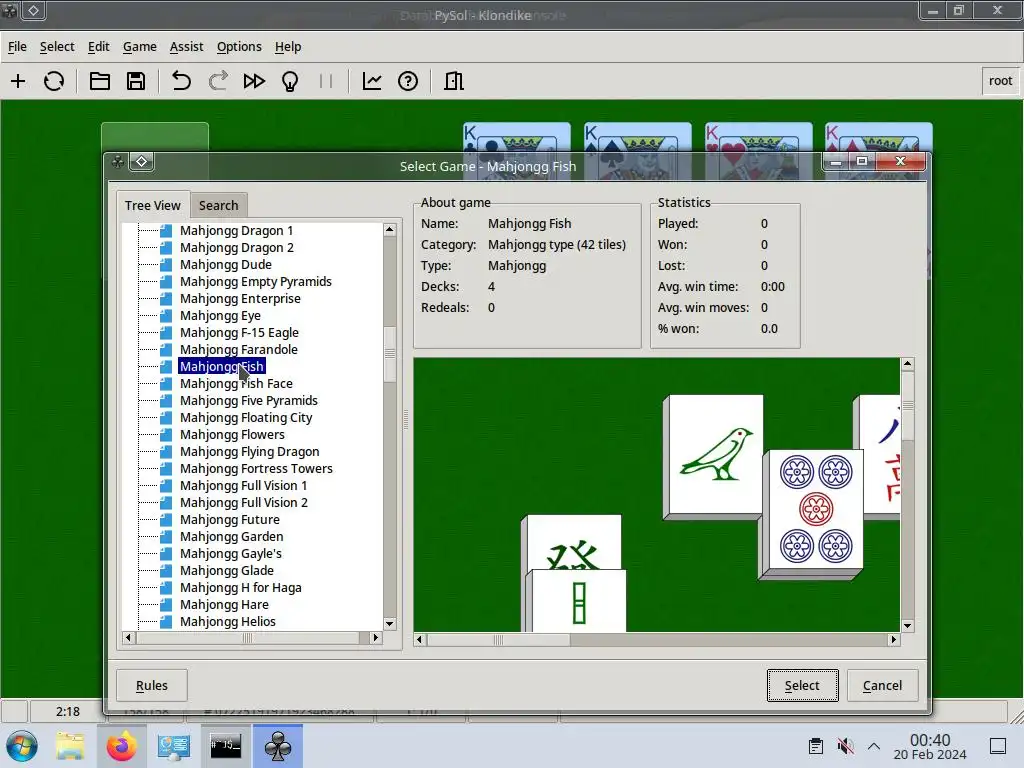Screen dimensions: 1024x768
Task: Open the Edit menu
Action: click(x=99, y=46)
